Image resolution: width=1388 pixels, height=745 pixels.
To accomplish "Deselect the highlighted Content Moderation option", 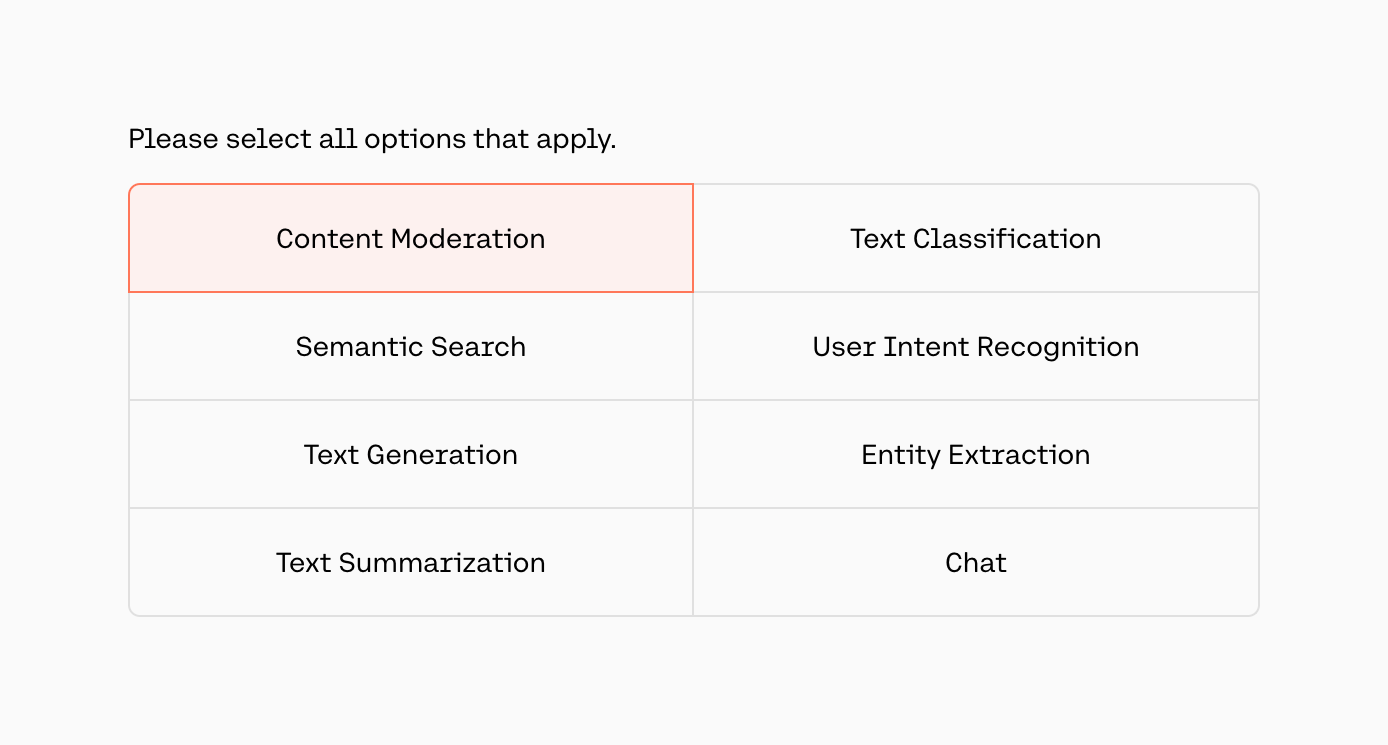I will [x=411, y=239].
